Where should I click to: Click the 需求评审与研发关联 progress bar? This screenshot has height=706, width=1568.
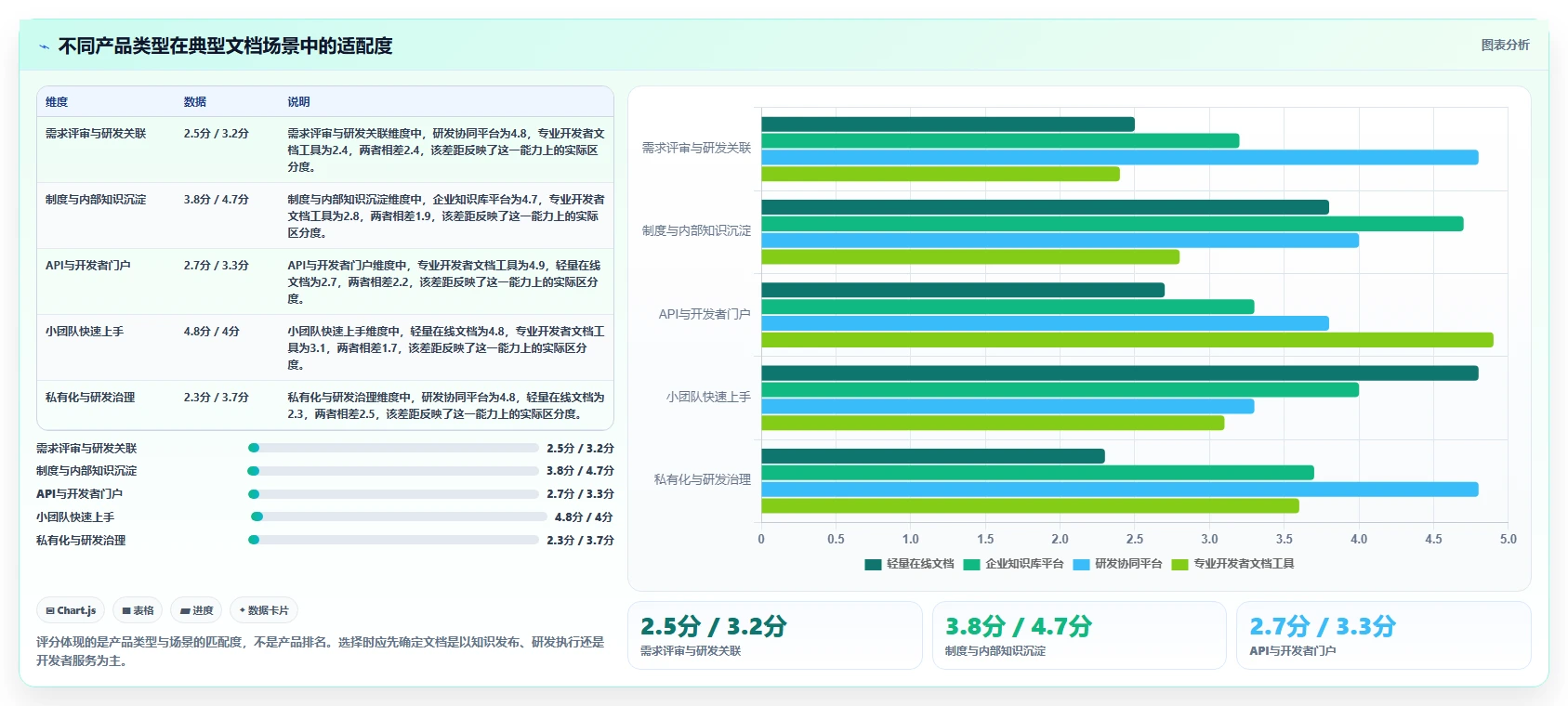point(393,448)
